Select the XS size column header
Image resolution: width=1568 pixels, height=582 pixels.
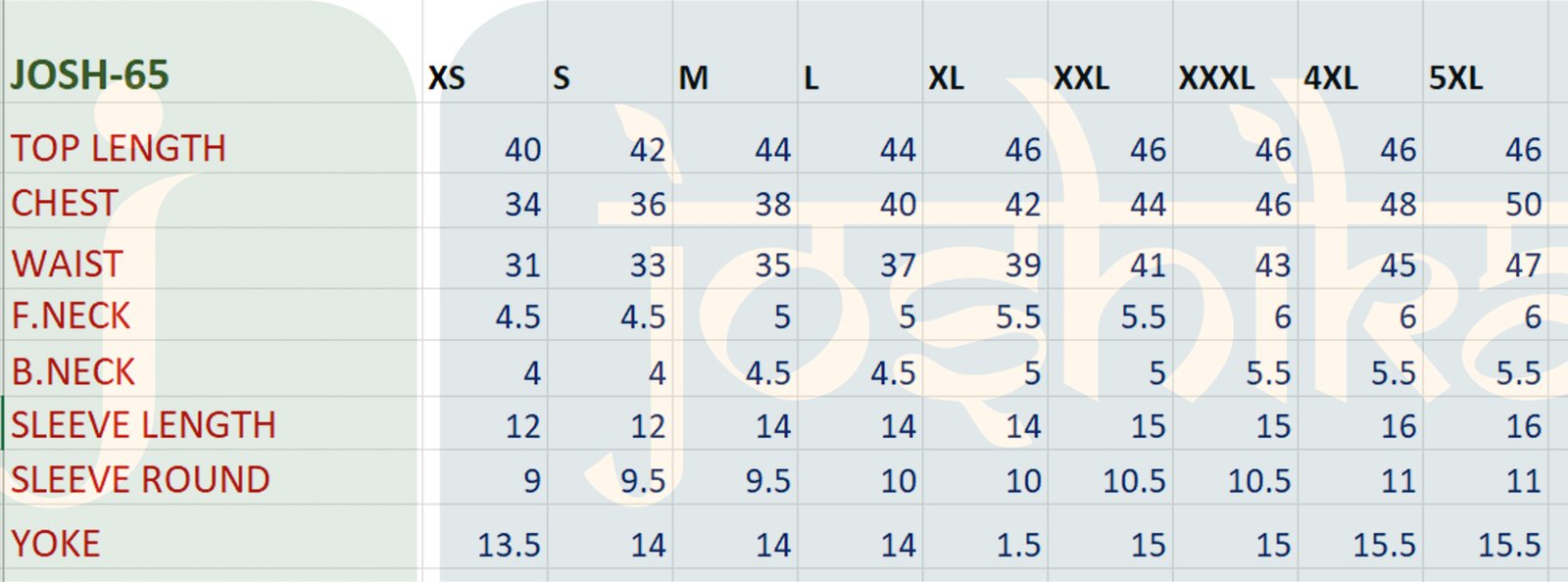[447, 78]
